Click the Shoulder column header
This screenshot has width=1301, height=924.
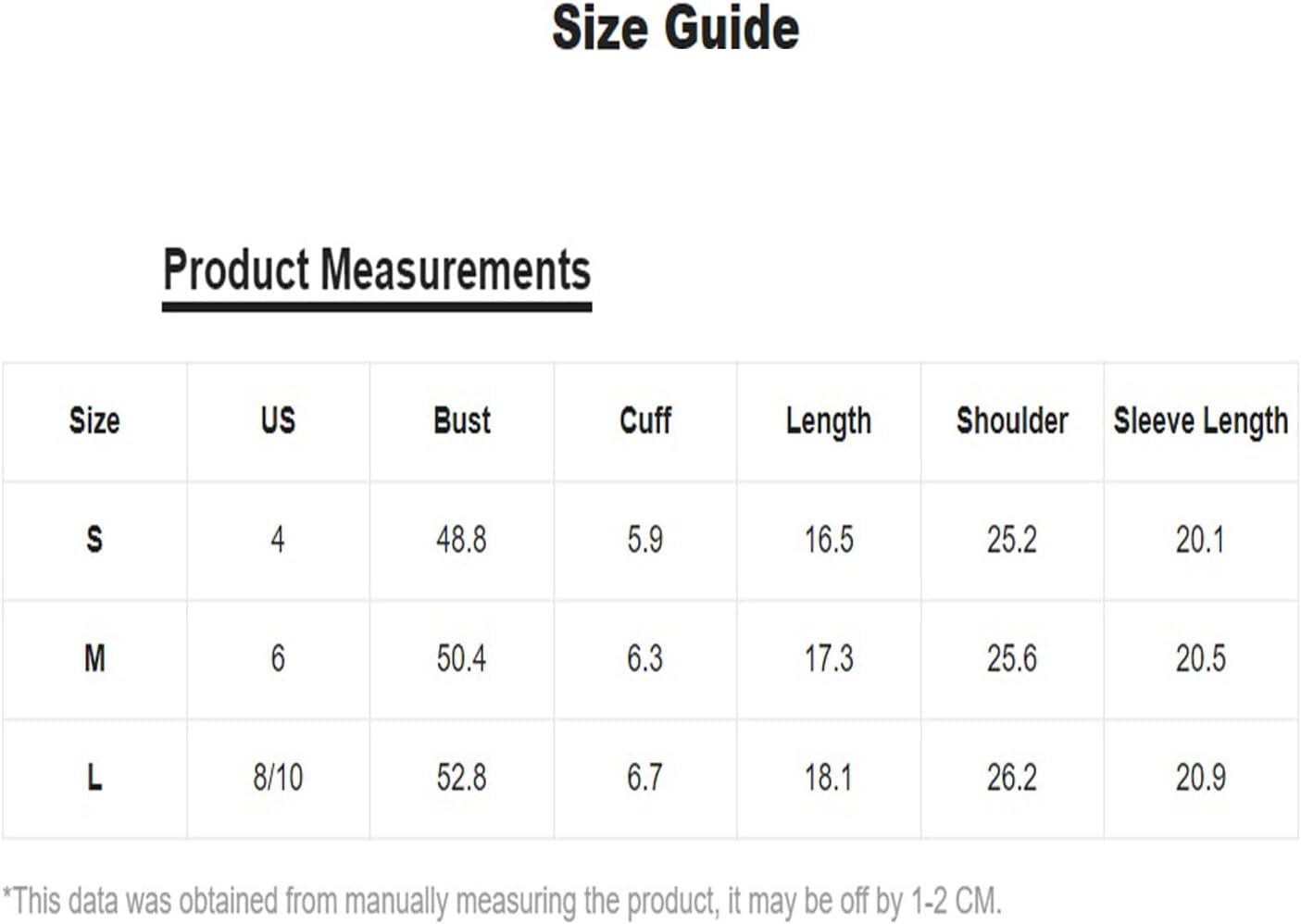(x=1012, y=420)
